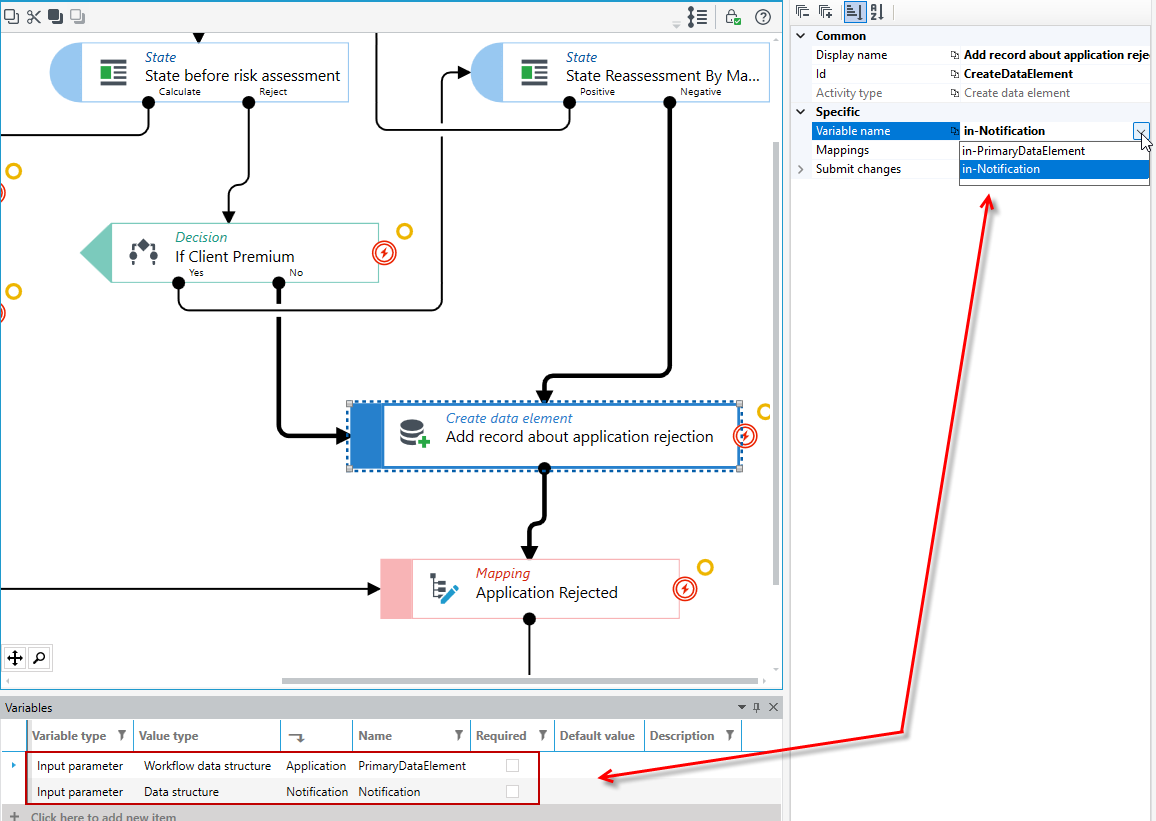Collapse the Common property section
1156x821 pixels.
click(x=801, y=35)
